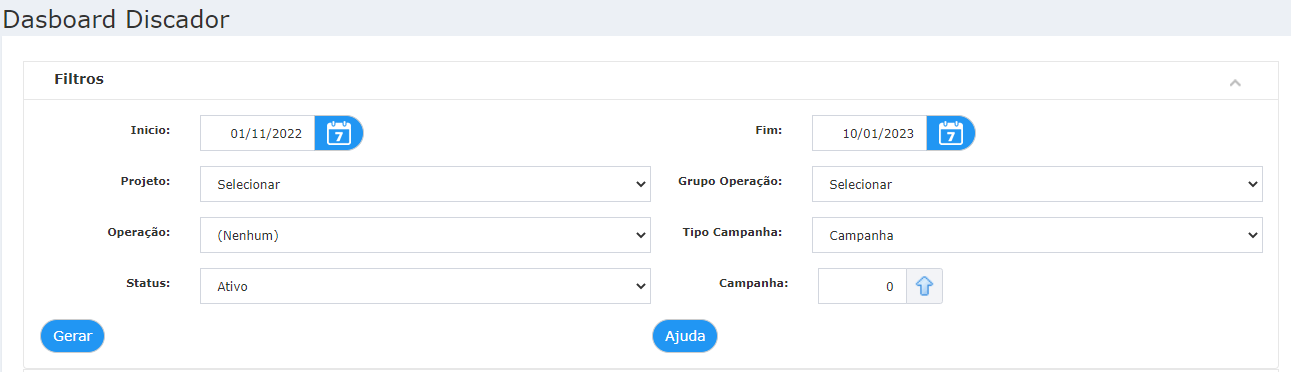Click the Ajuda button

[685, 336]
